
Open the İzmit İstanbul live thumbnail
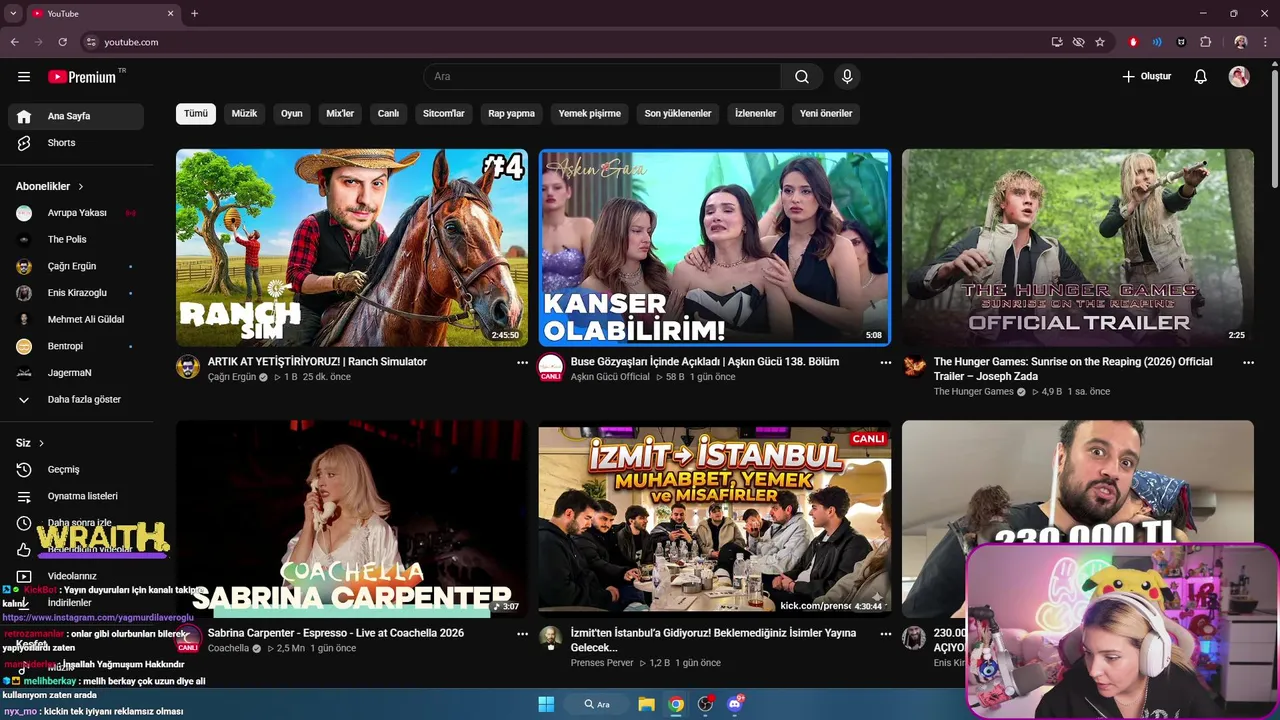point(715,518)
